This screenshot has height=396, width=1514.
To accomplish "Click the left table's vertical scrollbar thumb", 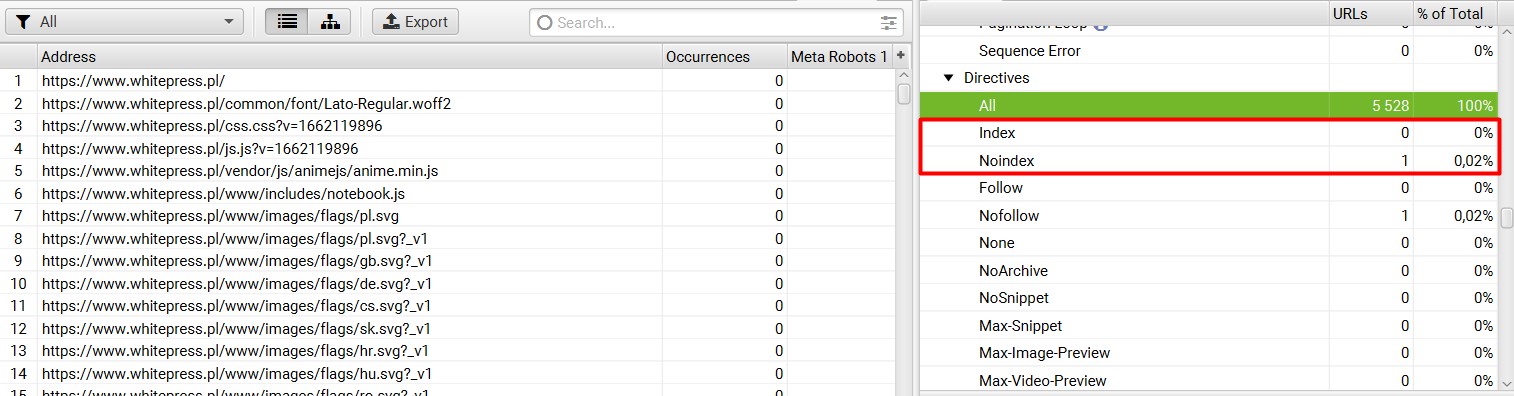I will [x=904, y=94].
